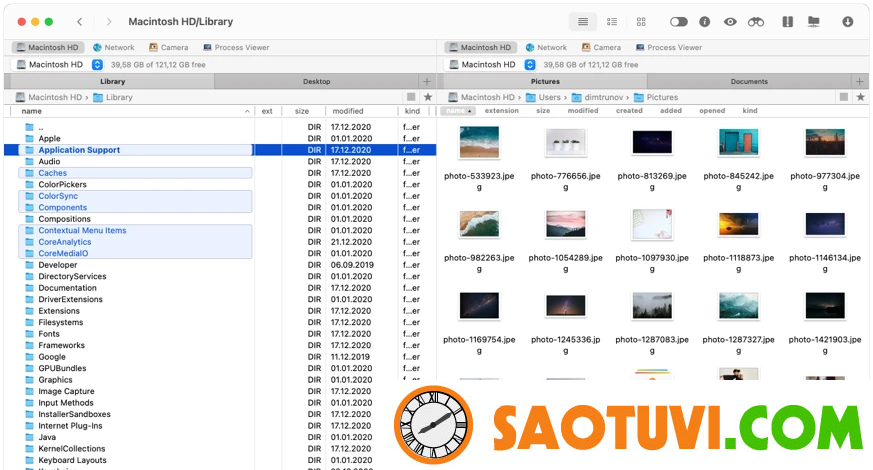Switch to the Documents tab in right pane
This screenshot has width=873, height=470.
748,81
